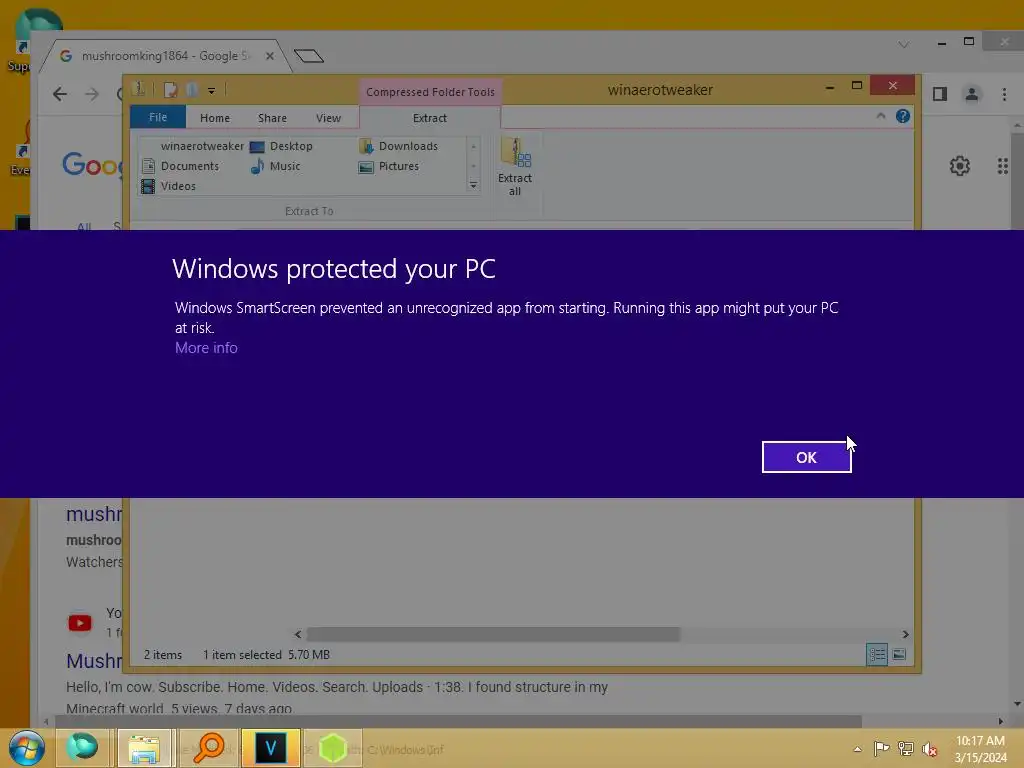Click left arrow of Explorer horizontal scrollbar
Viewport: 1024px width, 768px height.
pos(298,634)
